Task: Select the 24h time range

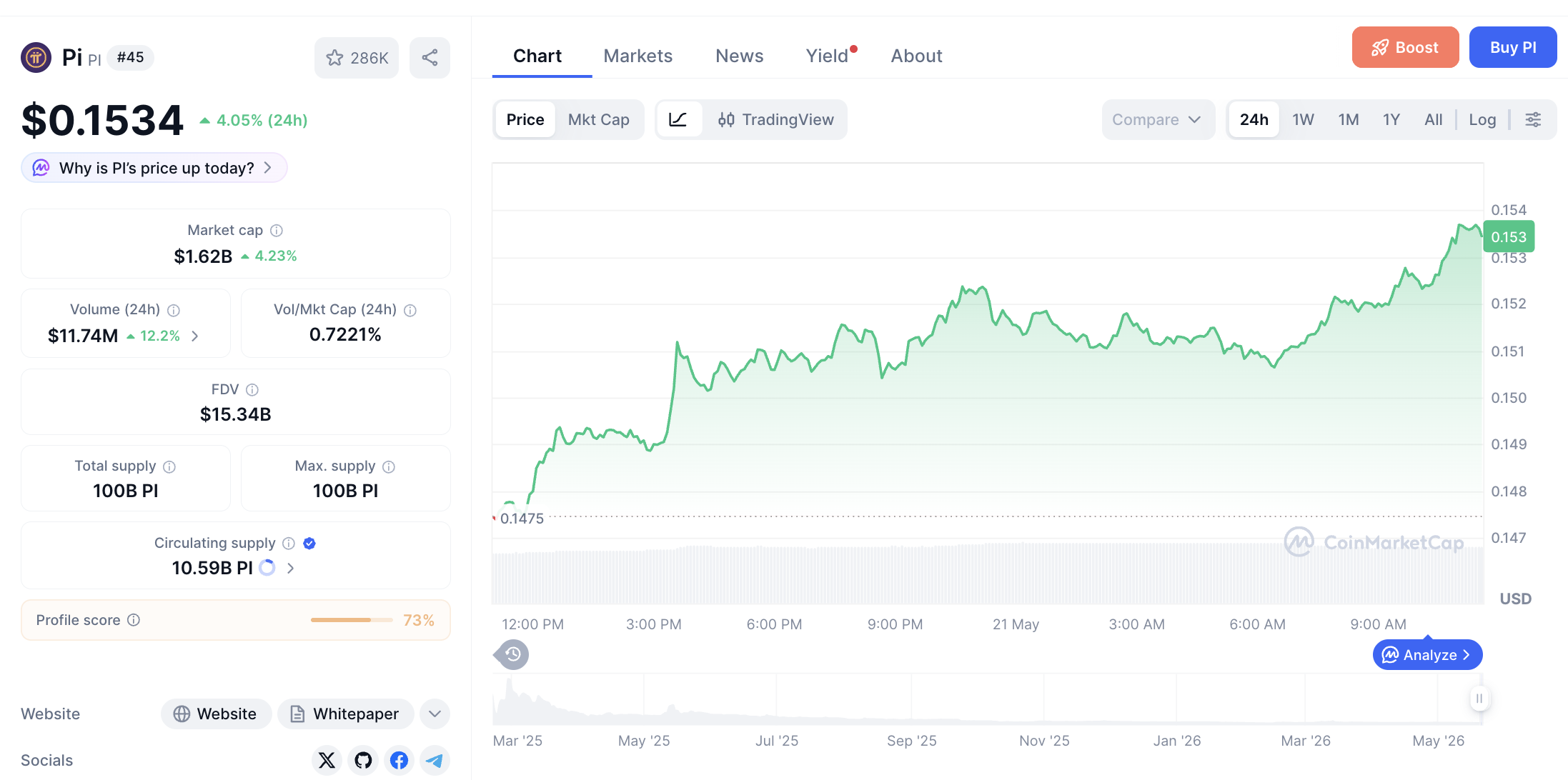Action: pos(1254,119)
